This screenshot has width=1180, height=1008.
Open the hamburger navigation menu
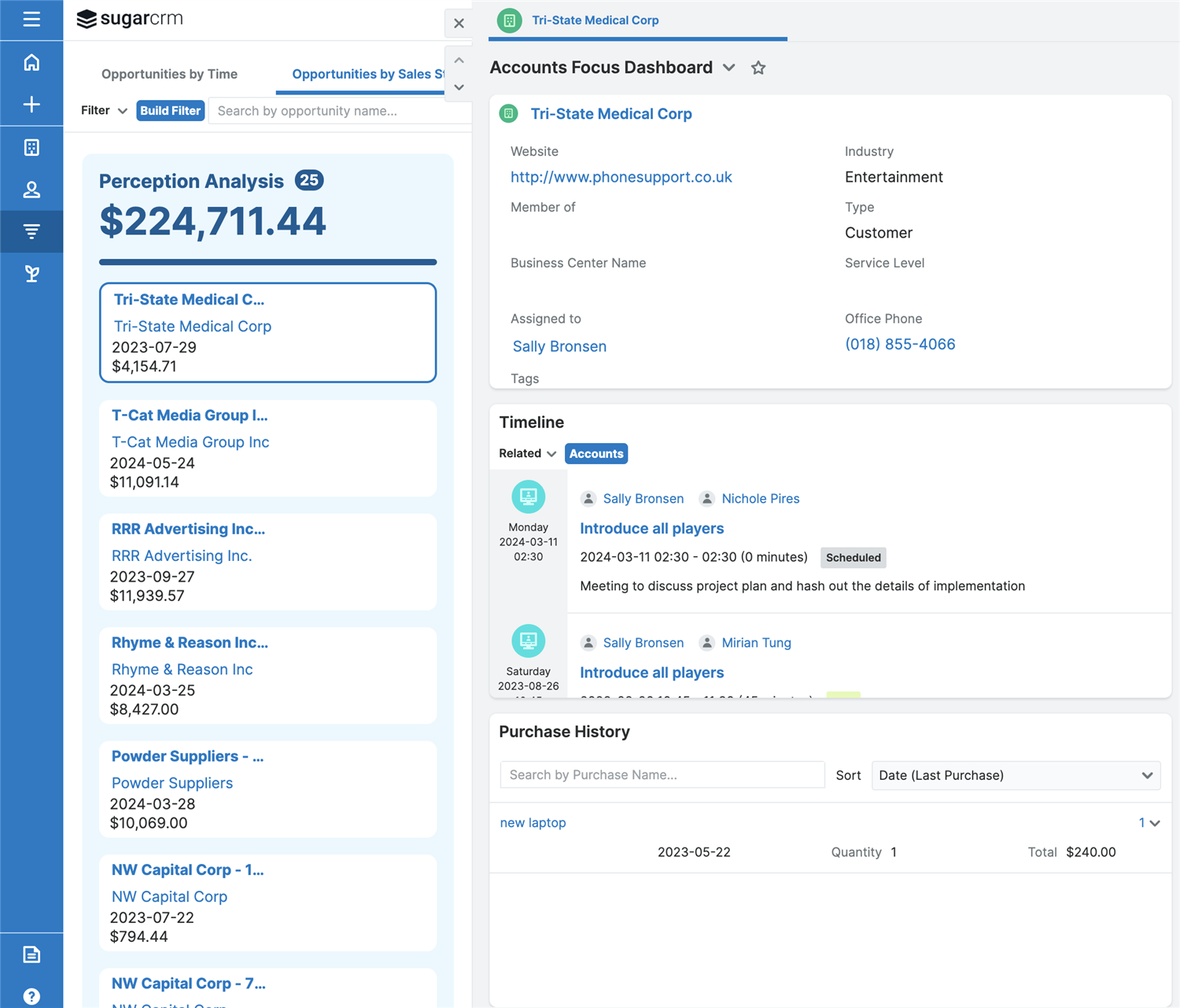[31, 20]
